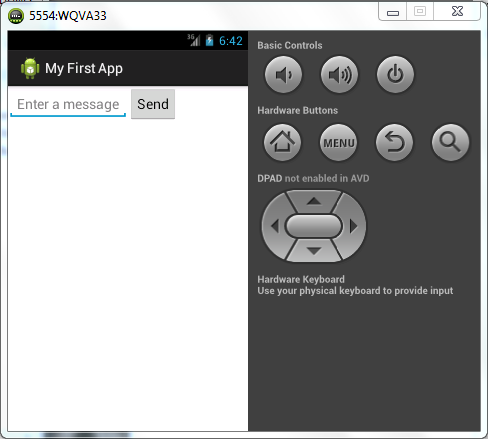Click the DPAD left arrow

pyautogui.click(x=275, y=226)
